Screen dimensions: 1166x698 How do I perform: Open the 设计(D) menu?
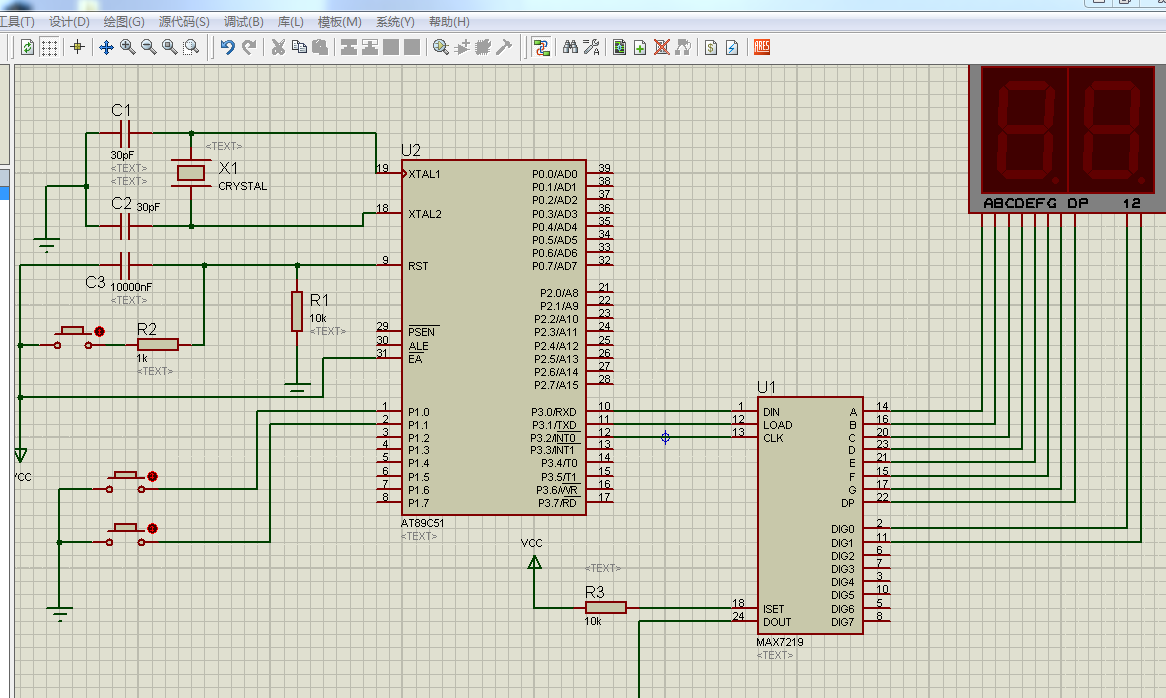pos(69,22)
